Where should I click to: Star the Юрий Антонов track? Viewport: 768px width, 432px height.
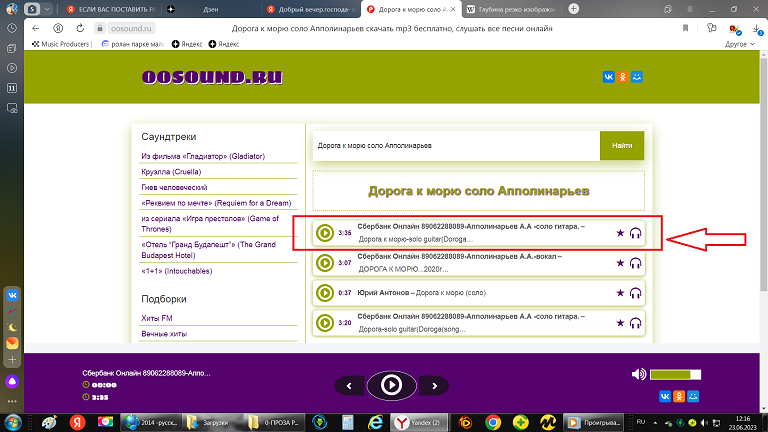pos(620,293)
